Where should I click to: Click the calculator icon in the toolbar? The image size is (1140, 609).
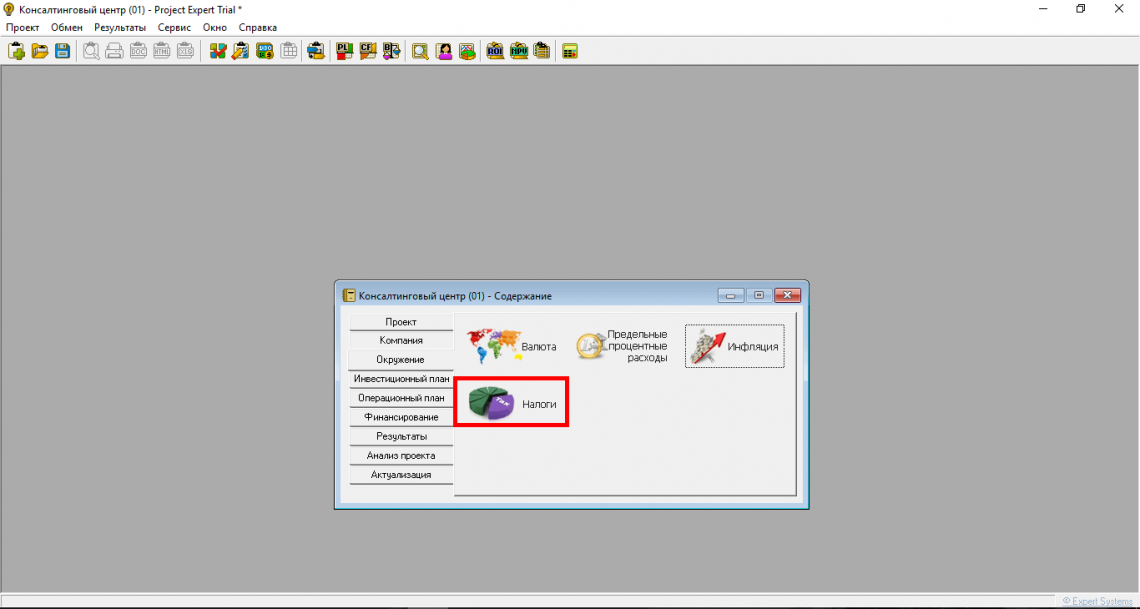(570, 51)
